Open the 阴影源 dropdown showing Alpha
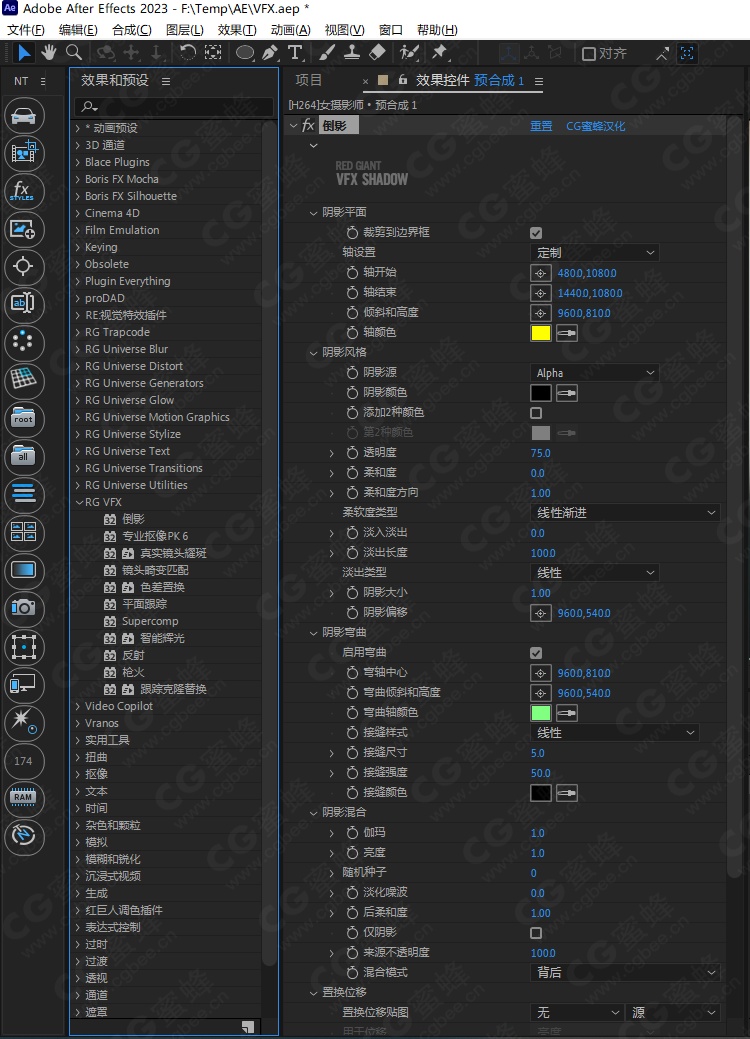 [x=594, y=373]
